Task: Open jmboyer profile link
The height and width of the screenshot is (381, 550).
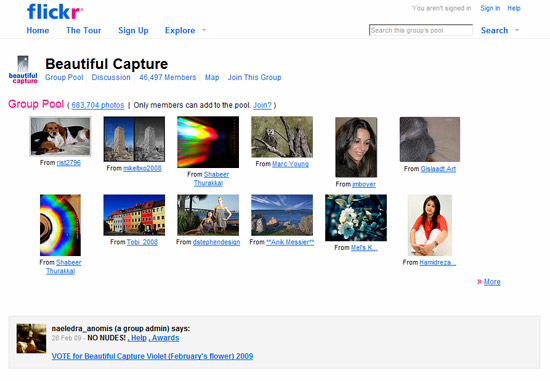Action: [364, 184]
